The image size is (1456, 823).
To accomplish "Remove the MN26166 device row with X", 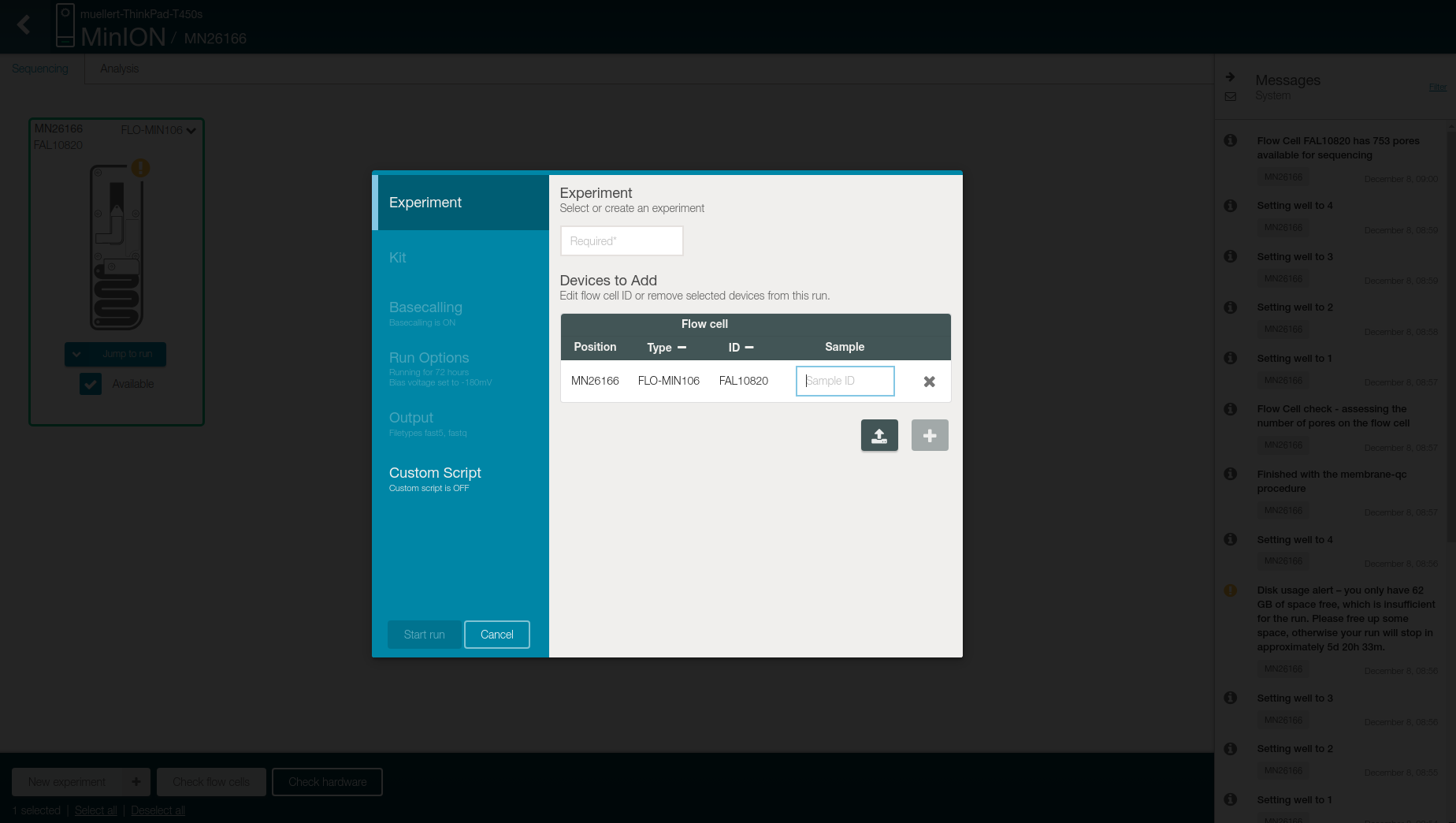I will (x=930, y=382).
